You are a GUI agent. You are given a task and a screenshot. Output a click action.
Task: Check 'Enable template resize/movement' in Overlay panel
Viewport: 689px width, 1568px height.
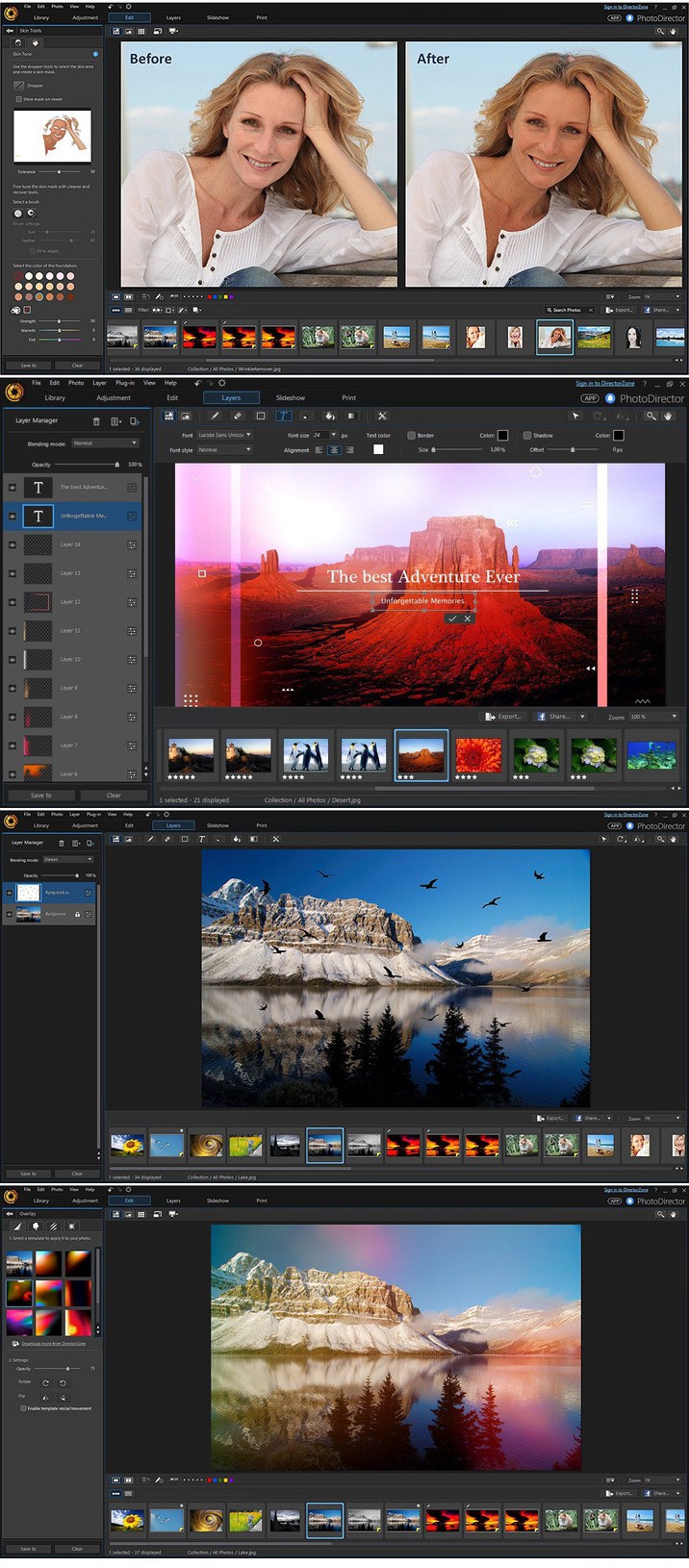tap(23, 1408)
